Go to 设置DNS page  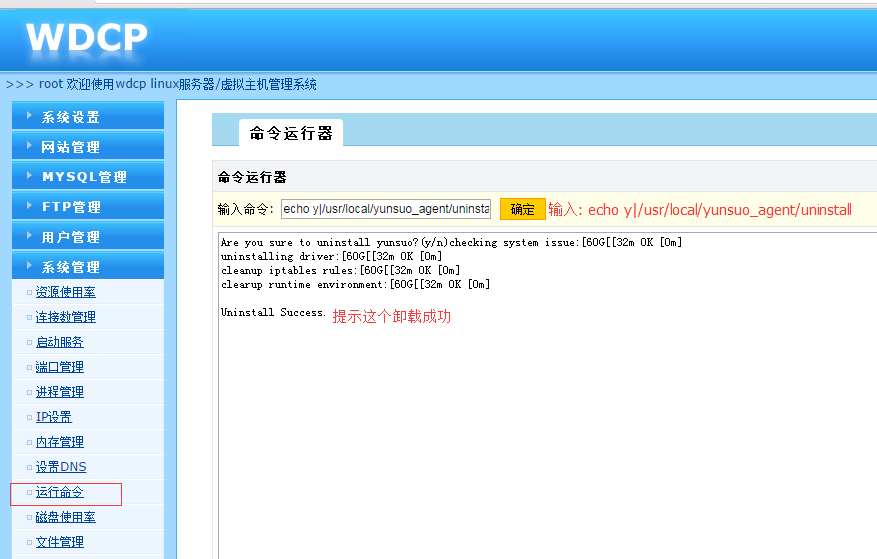pos(60,467)
